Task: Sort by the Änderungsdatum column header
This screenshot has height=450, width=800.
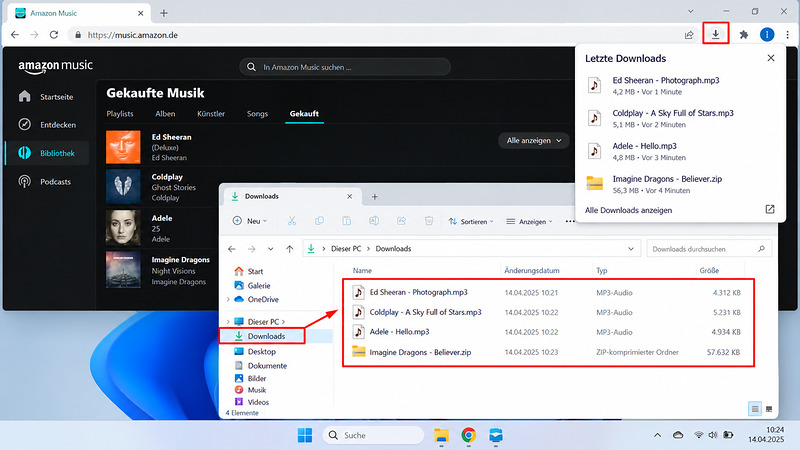Action: pos(532,270)
